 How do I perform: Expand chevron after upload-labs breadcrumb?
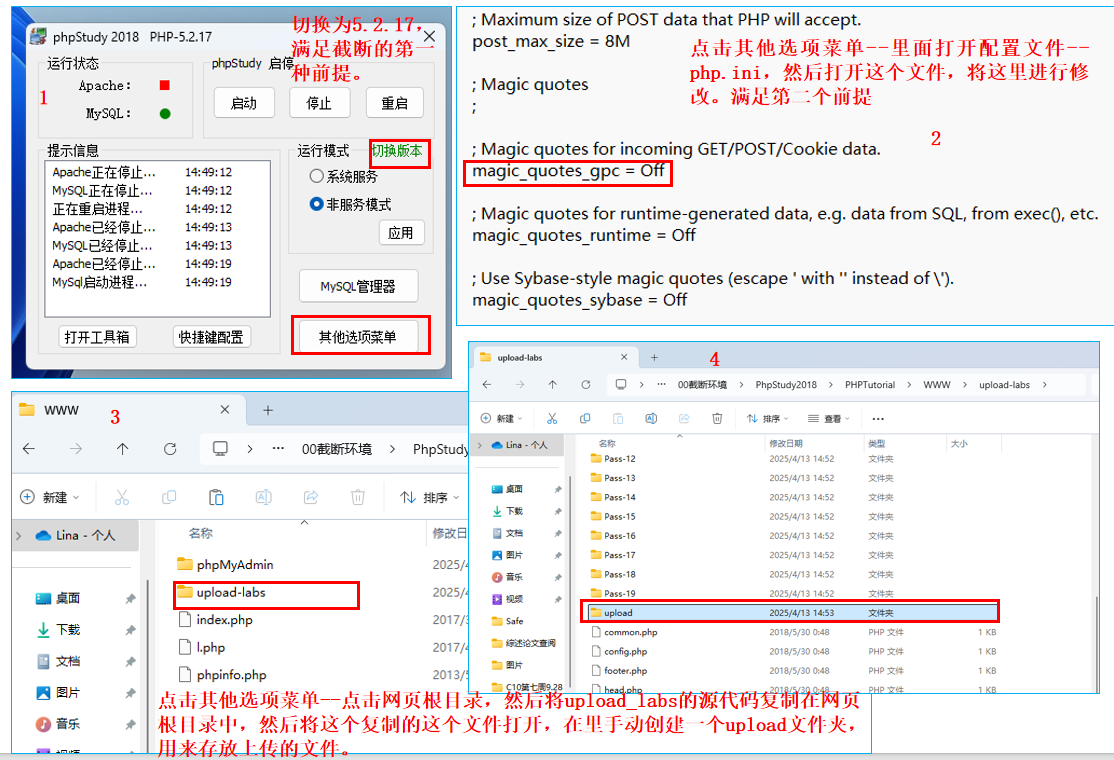coord(1044,384)
